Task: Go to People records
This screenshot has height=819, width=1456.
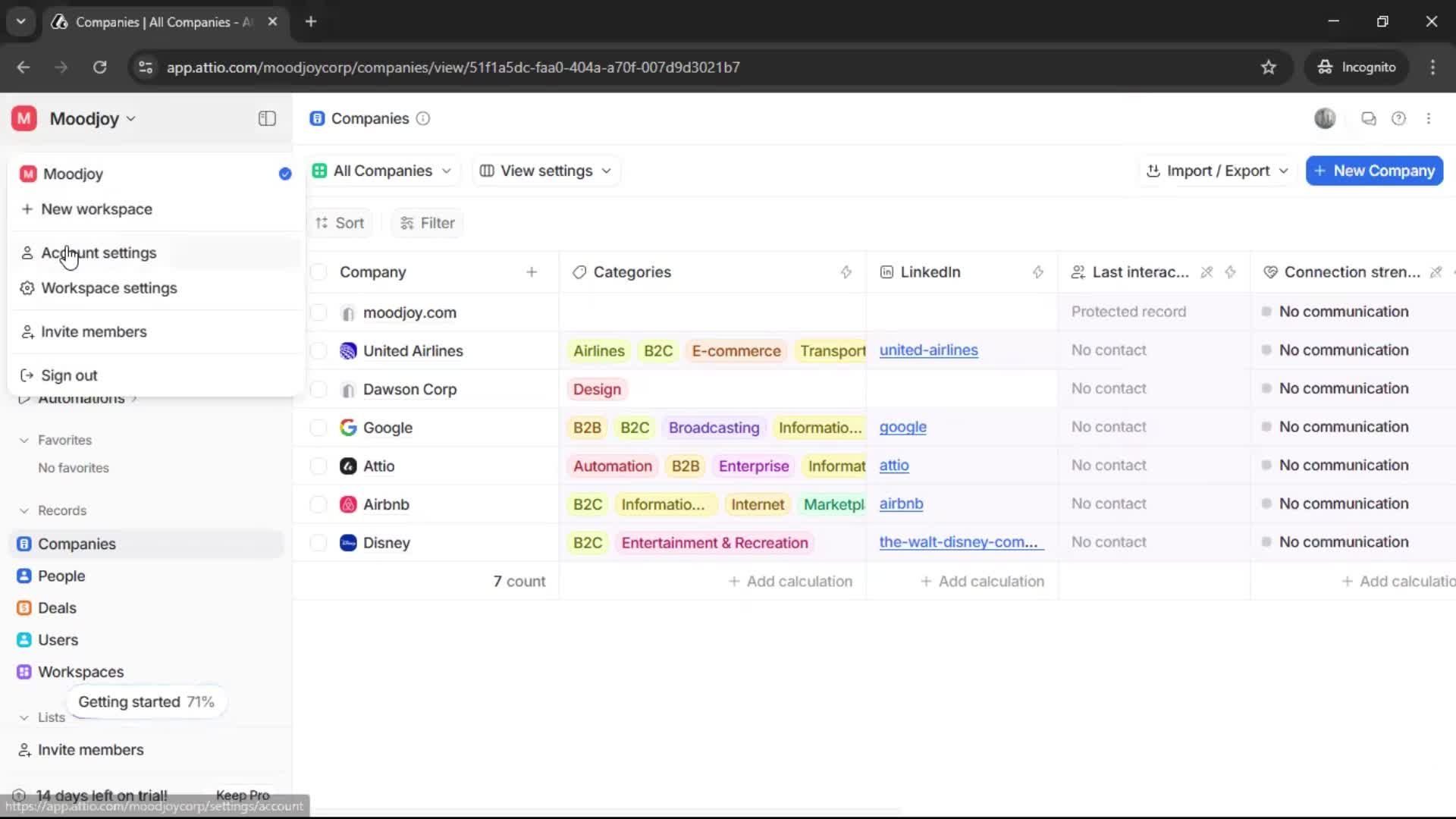Action: point(146,576)
